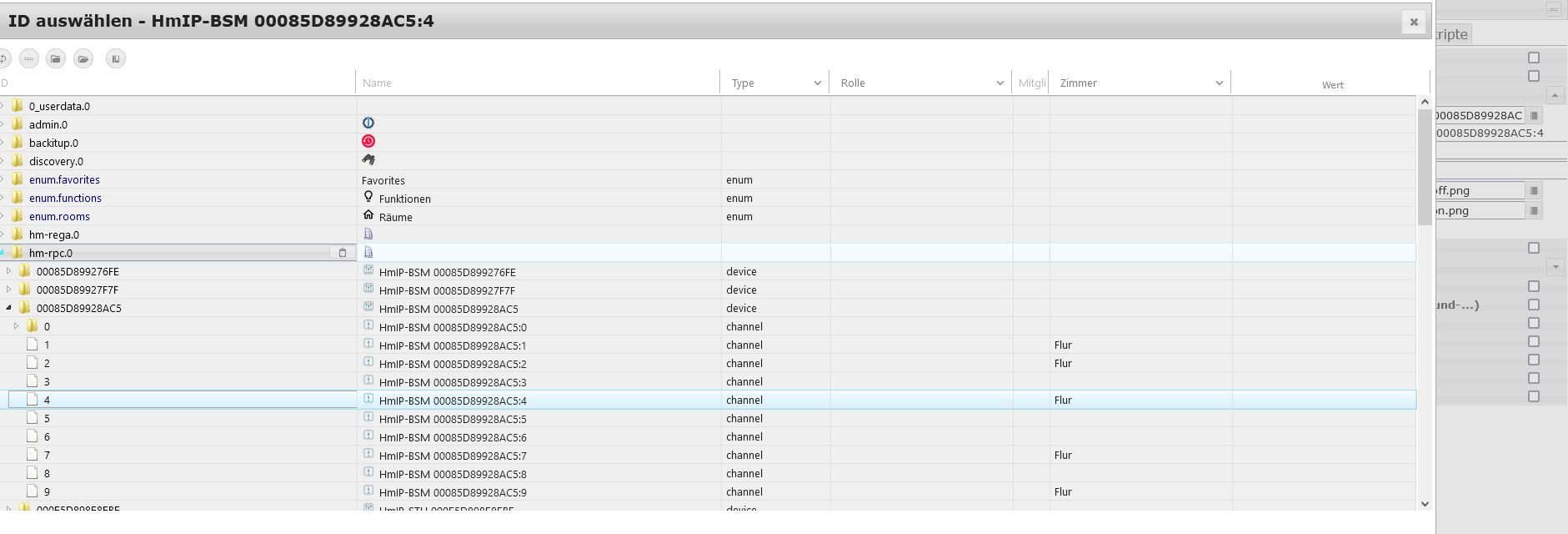
Task: Open the Type filter dropdown
Action: pyautogui.click(x=817, y=83)
